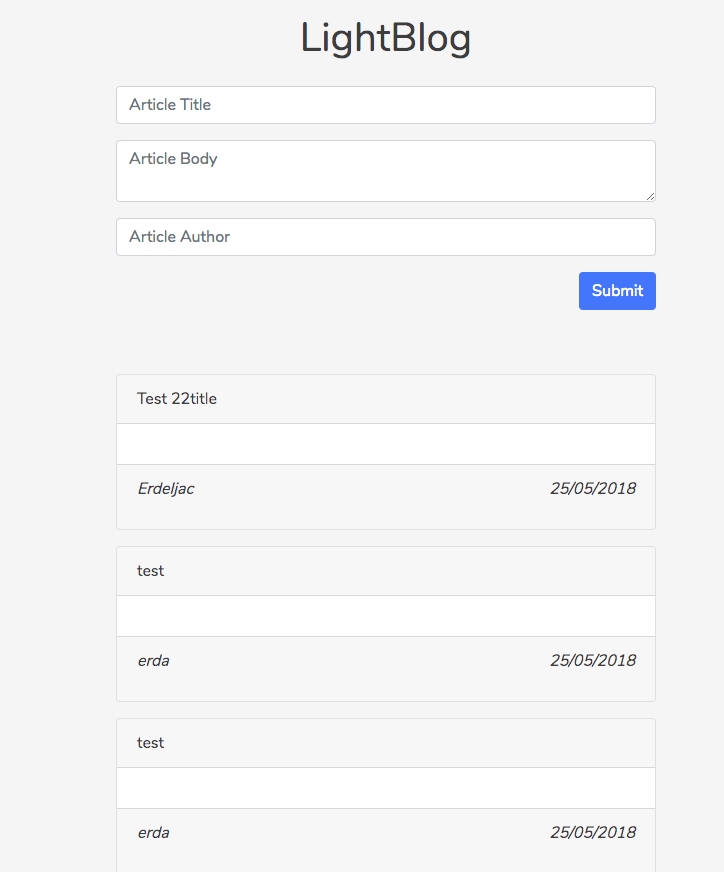Select the middle article's "test" title
The height and width of the screenshot is (872, 724).
point(151,571)
